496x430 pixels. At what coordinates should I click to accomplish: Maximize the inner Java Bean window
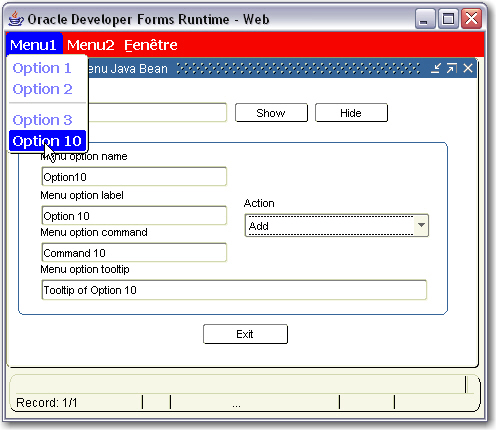pyautogui.click(x=452, y=68)
